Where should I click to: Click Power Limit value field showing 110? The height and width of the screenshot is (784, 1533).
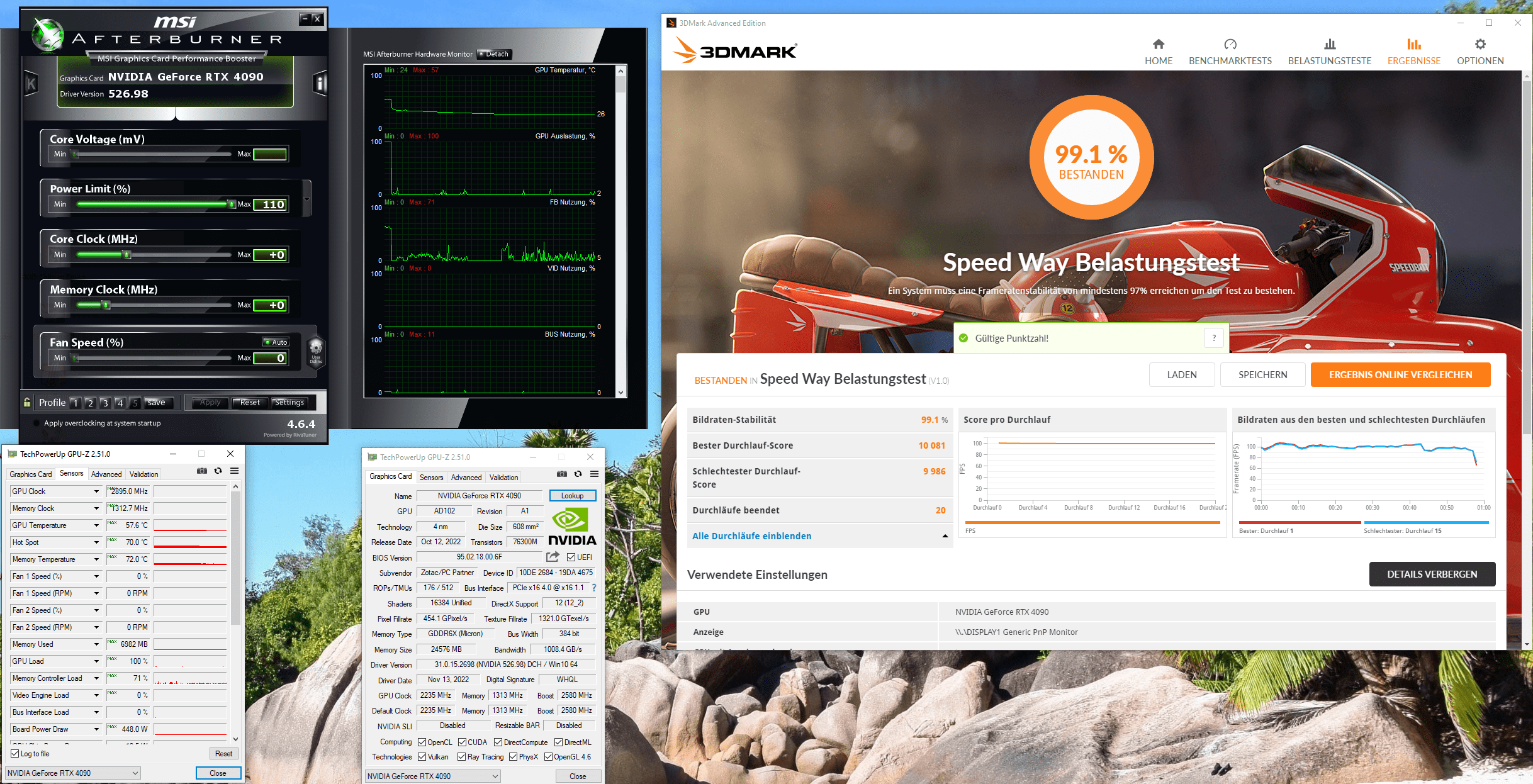(271, 204)
